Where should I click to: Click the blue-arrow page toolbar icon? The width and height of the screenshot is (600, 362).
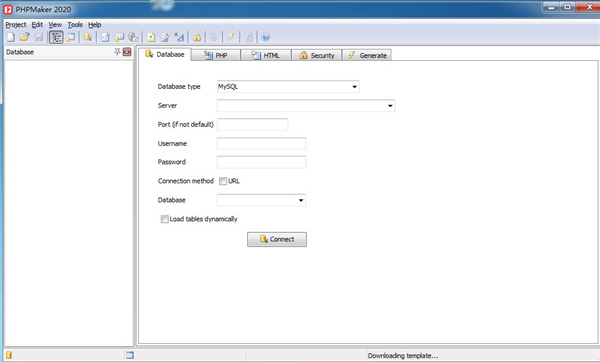[x=105, y=37]
